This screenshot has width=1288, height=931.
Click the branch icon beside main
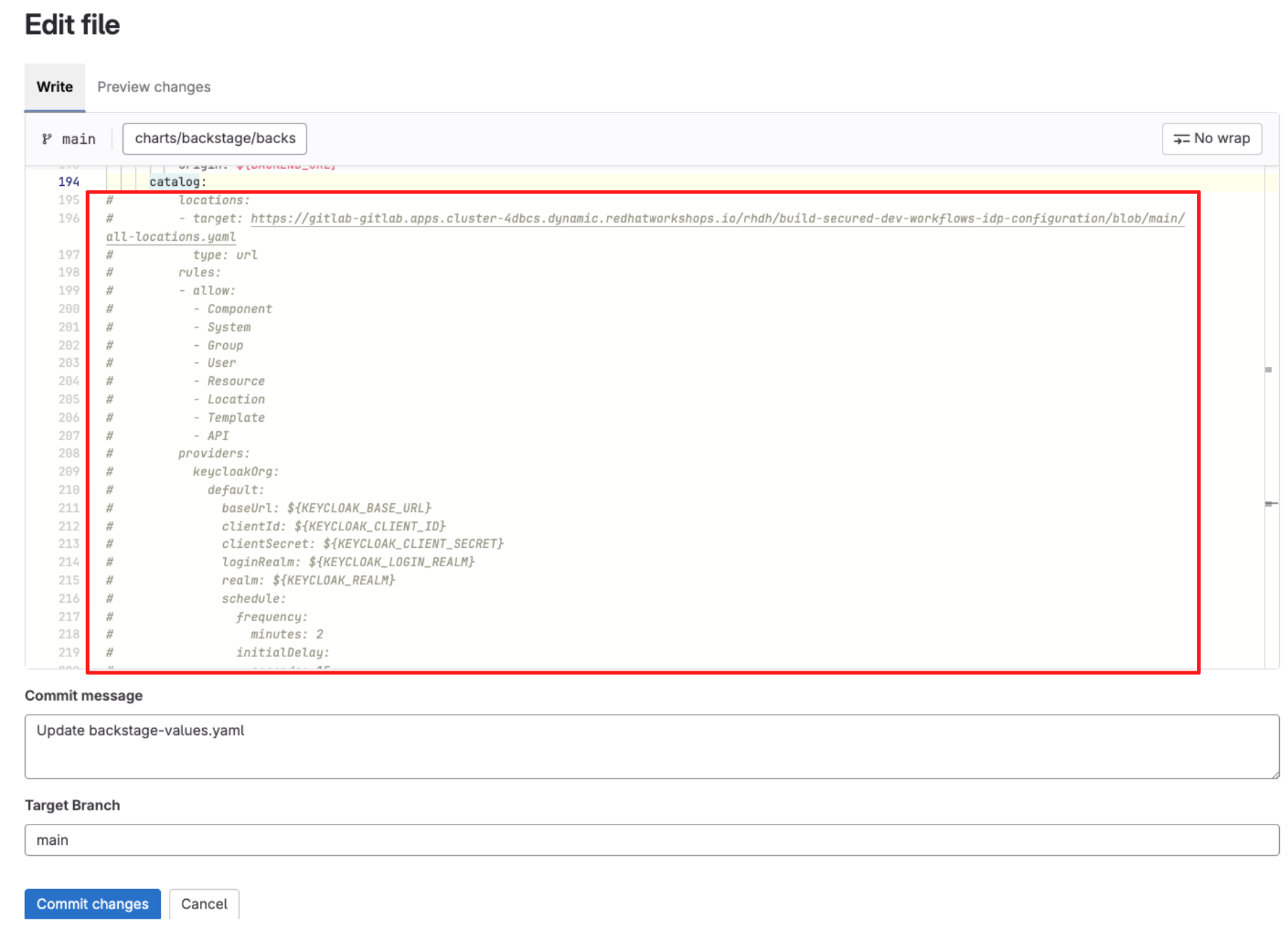click(x=47, y=139)
